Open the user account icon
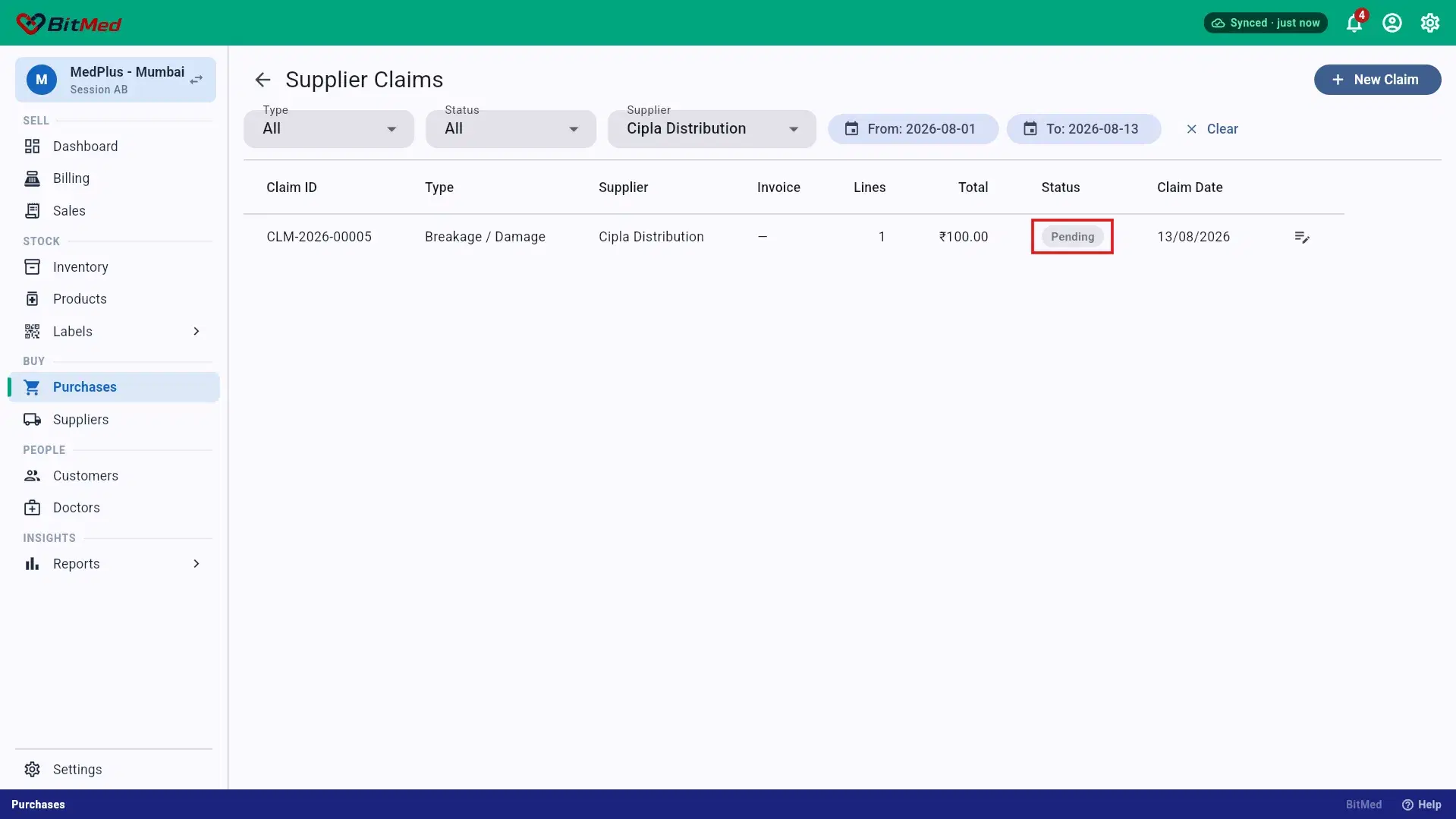This screenshot has height=819, width=1456. (1392, 24)
